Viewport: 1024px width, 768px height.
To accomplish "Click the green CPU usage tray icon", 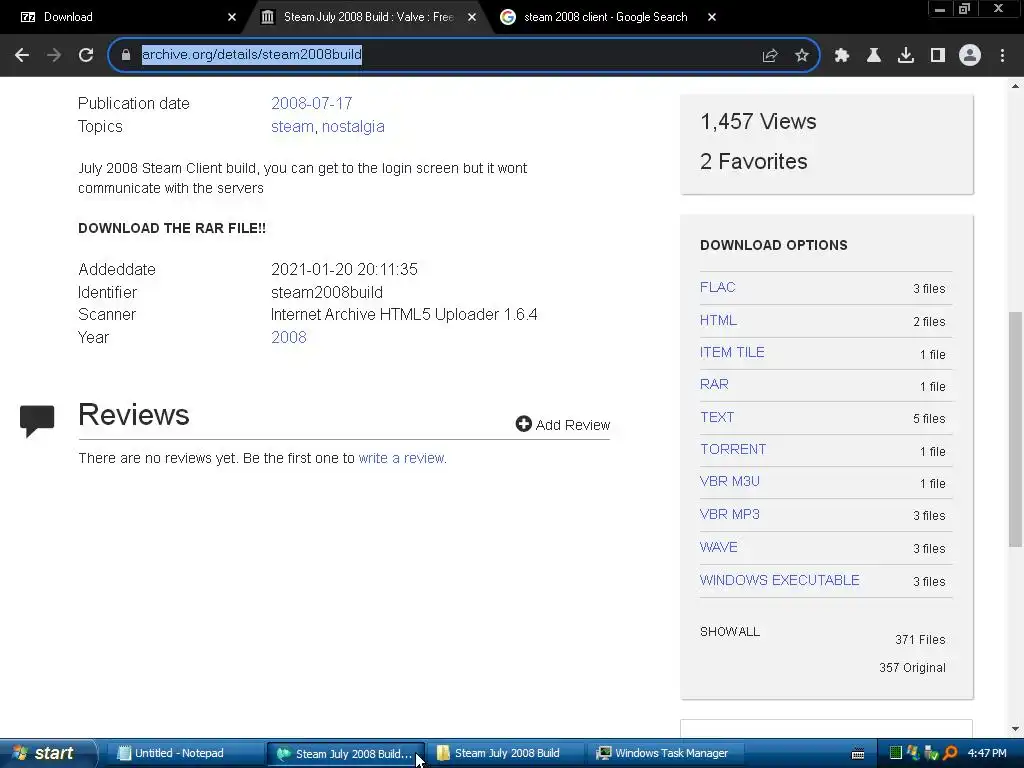I will pyautogui.click(x=895, y=753).
